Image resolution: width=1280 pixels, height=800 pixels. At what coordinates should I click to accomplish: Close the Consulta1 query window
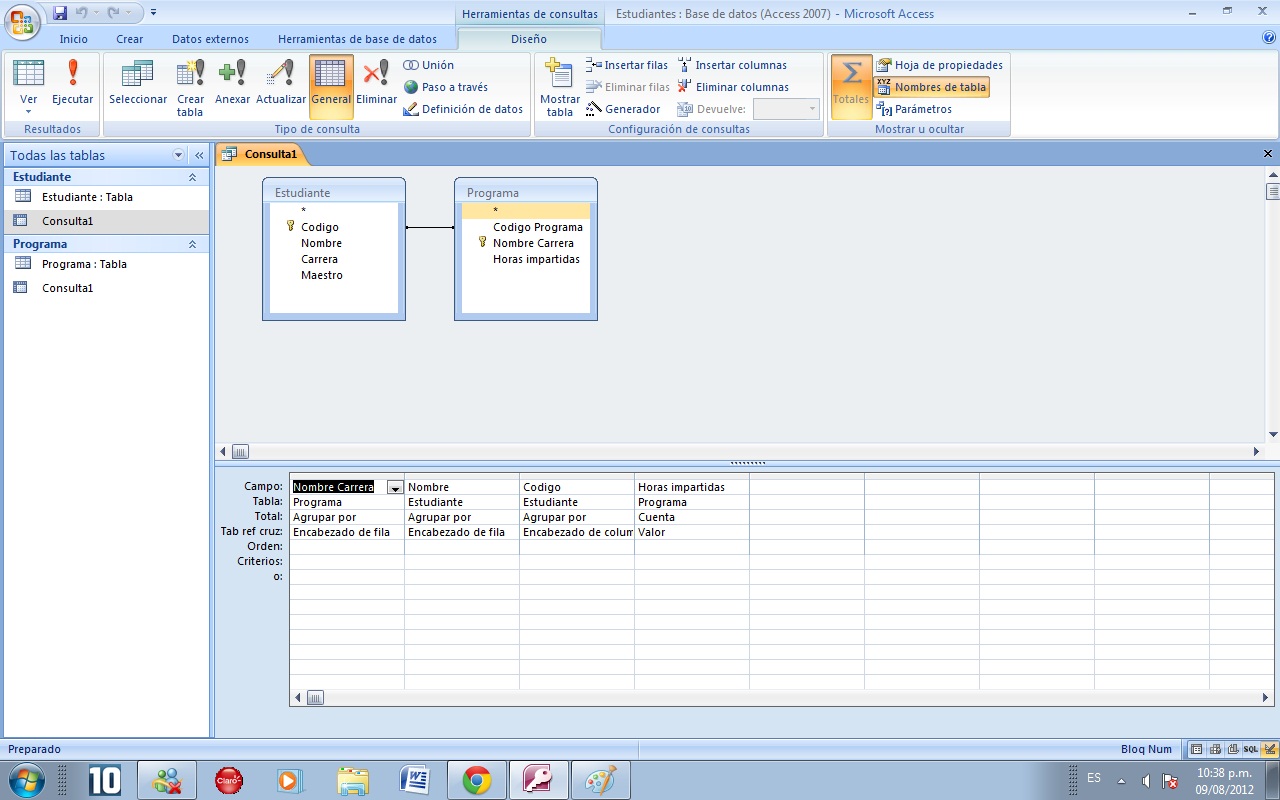tap(1268, 154)
